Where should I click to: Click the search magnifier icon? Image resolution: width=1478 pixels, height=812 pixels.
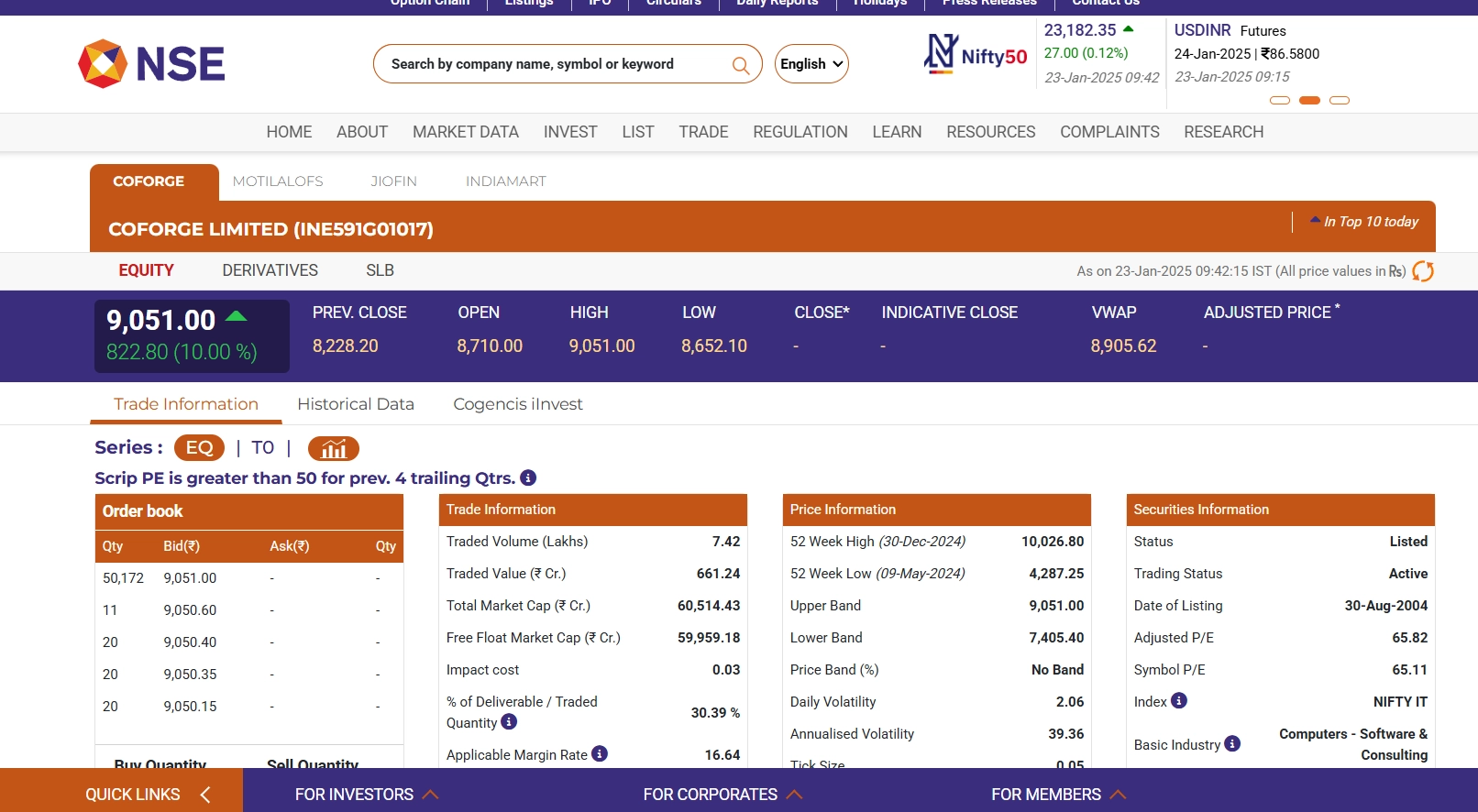click(x=740, y=65)
